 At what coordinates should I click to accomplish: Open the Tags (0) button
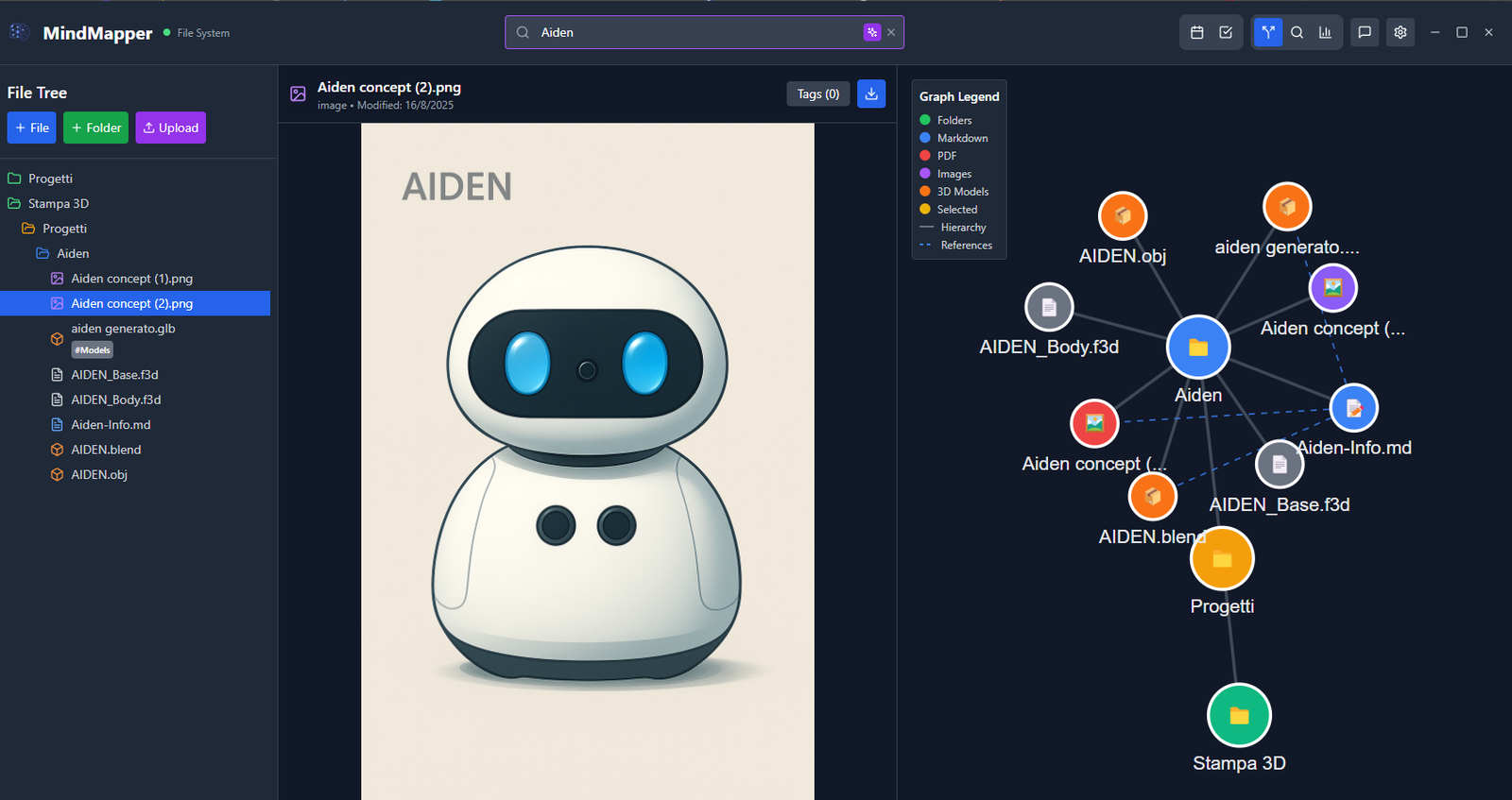(x=817, y=94)
